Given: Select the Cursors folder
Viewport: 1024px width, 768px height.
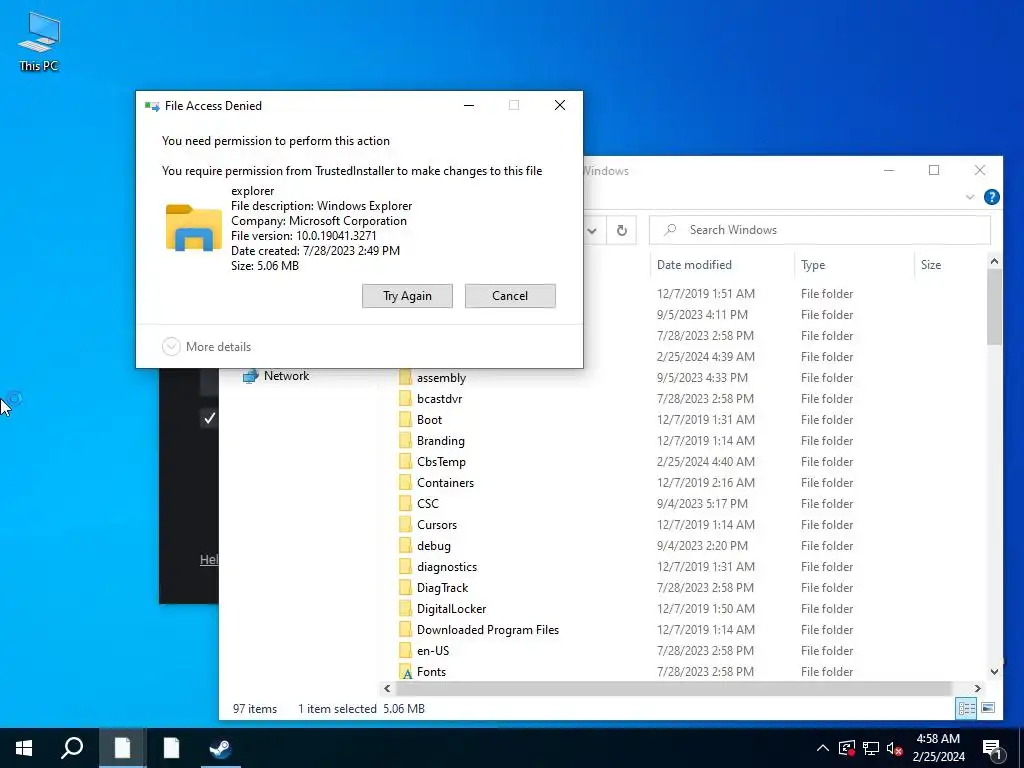Looking at the screenshot, I should (437, 524).
